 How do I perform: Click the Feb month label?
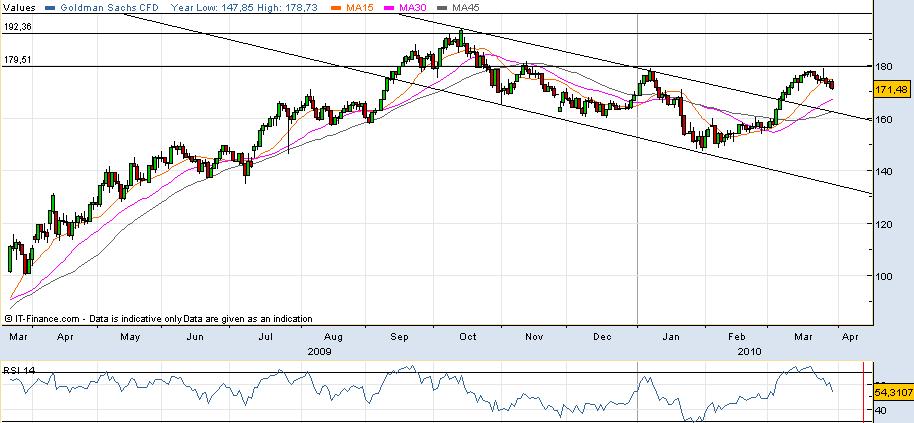[x=737, y=337]
